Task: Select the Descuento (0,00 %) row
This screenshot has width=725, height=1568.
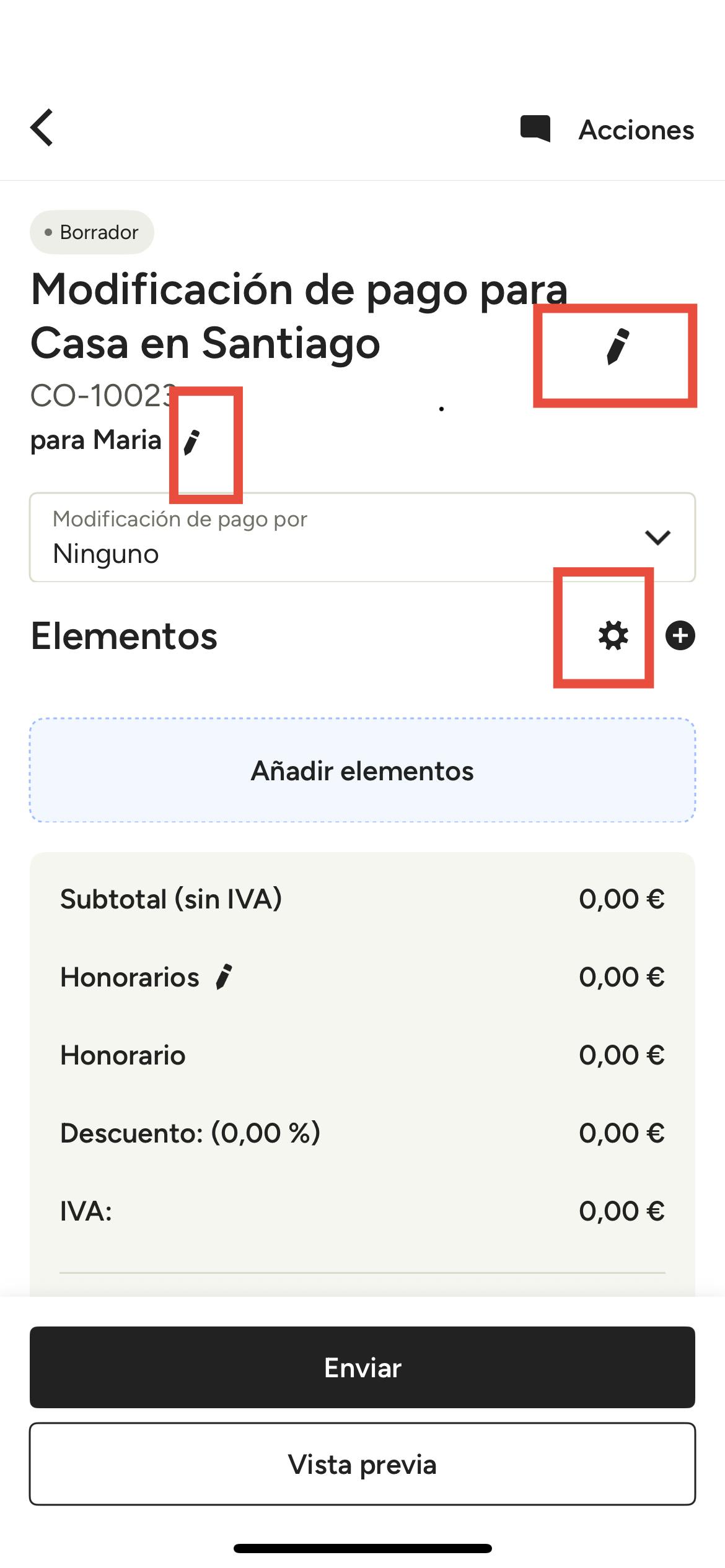Action: [x=362, y=1133]
